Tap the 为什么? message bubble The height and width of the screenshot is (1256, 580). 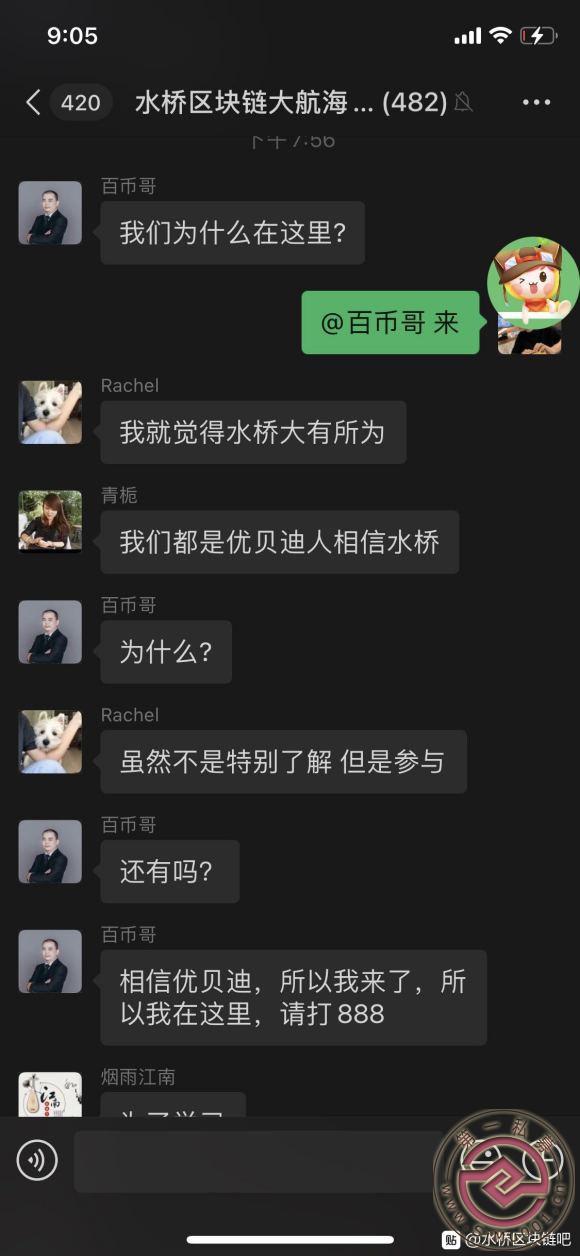click(166, 652)
